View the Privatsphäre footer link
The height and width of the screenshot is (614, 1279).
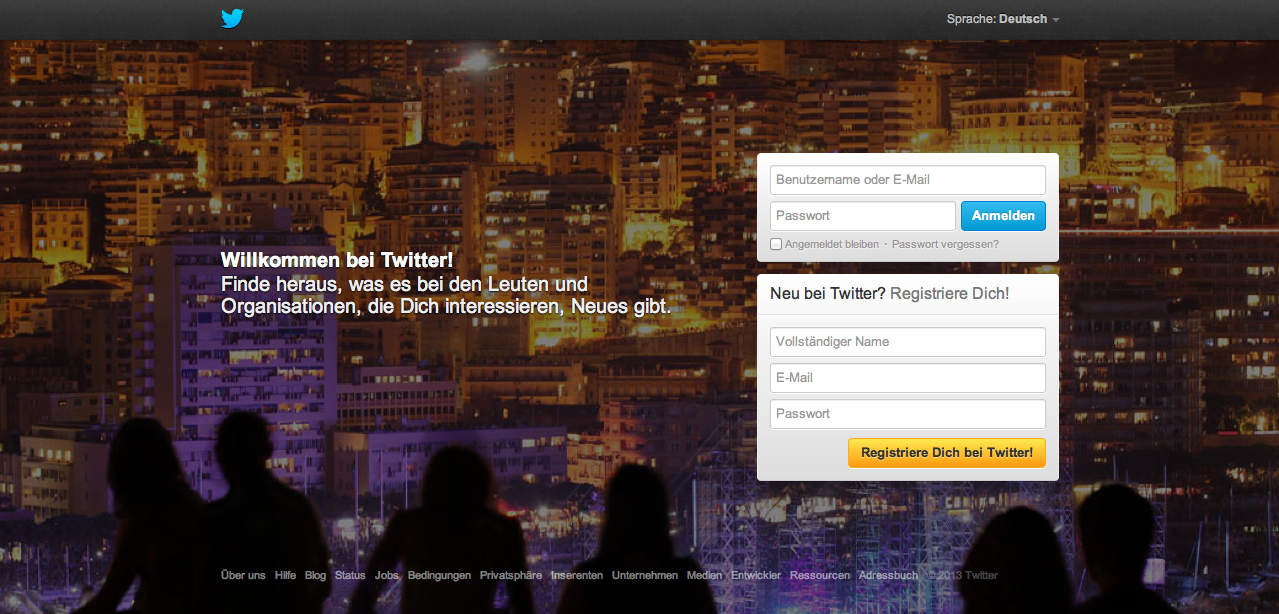pyautogui.click(x=511, y=575)
